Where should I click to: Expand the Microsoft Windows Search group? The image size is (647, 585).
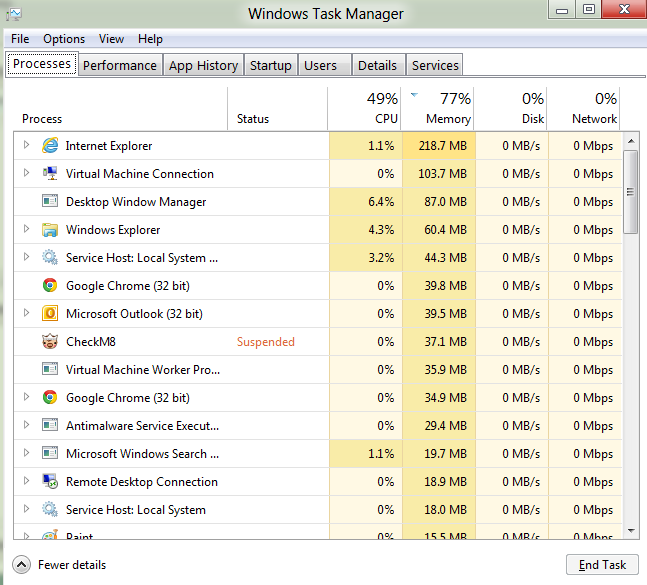point(26,453)
